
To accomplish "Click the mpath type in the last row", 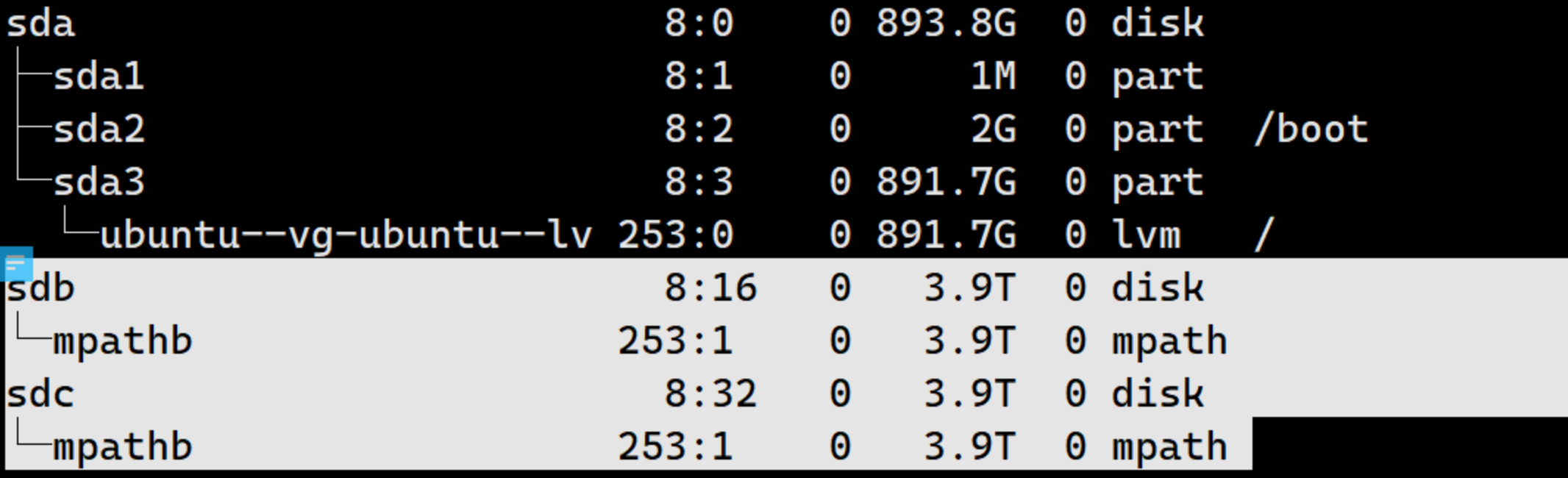I will (1169, 448).
